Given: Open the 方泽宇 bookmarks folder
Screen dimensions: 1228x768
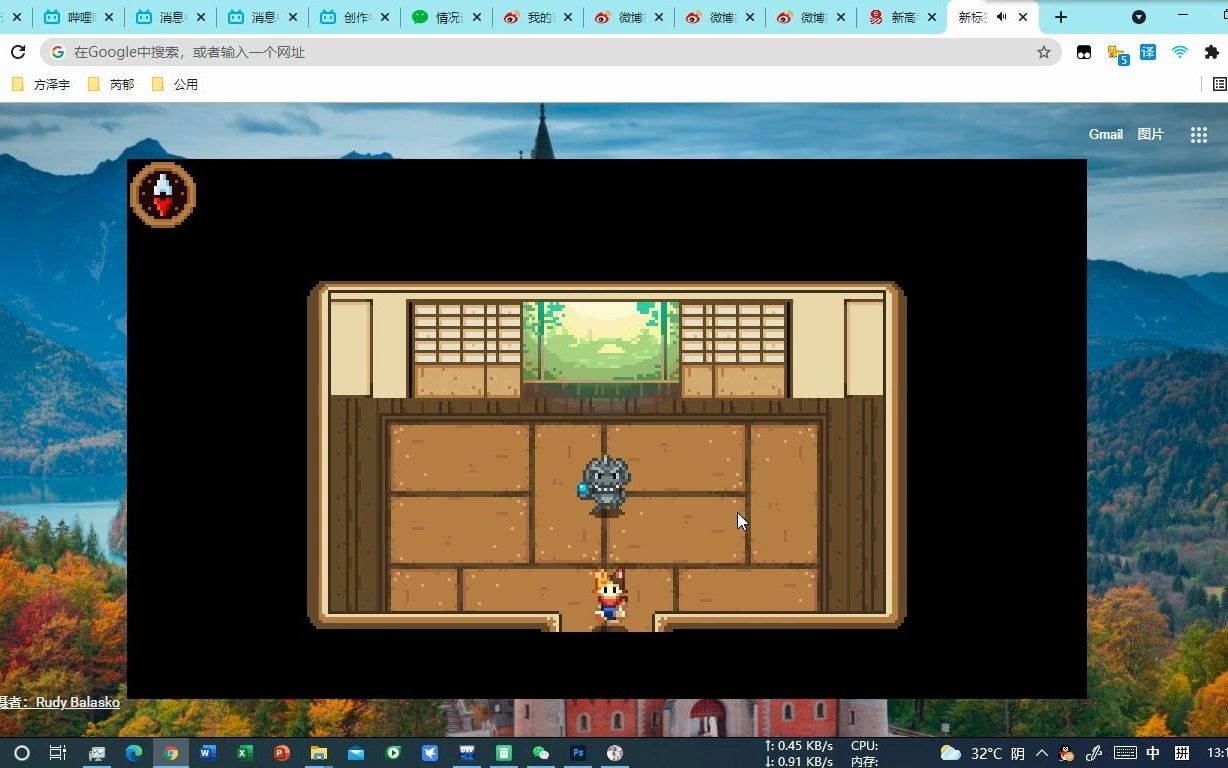Looking at the screenshot, I should click(x=41, y=85).
